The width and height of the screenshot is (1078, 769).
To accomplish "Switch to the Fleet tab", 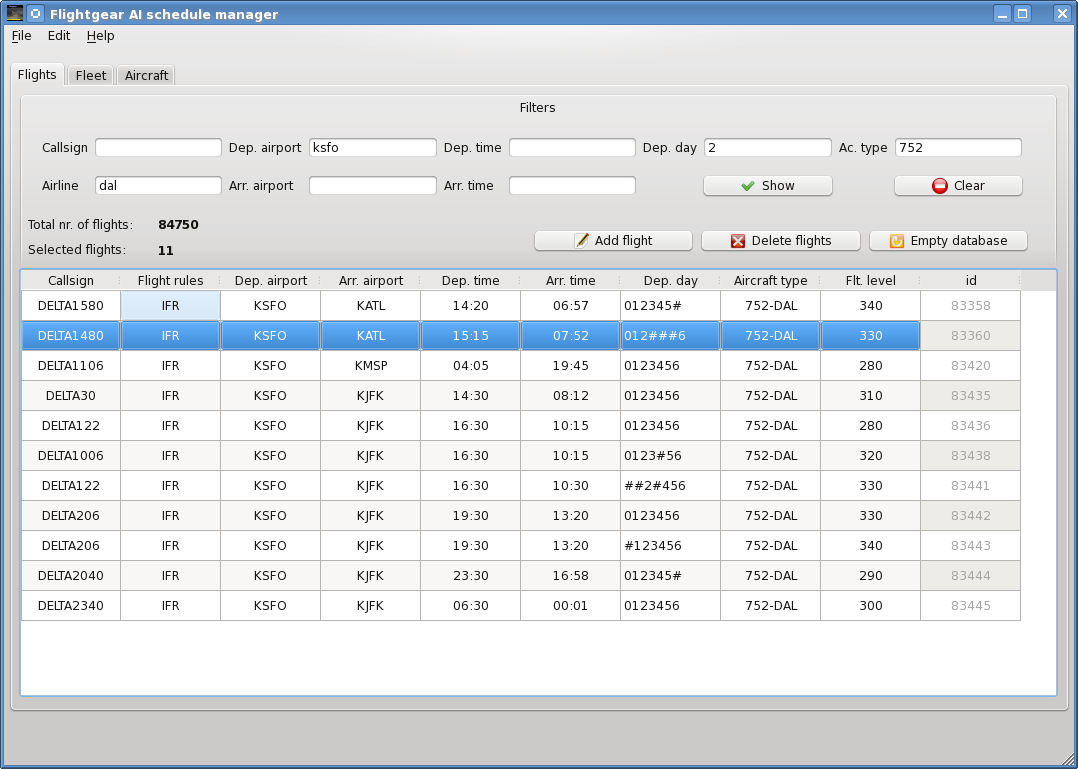I will click(91, 76).
